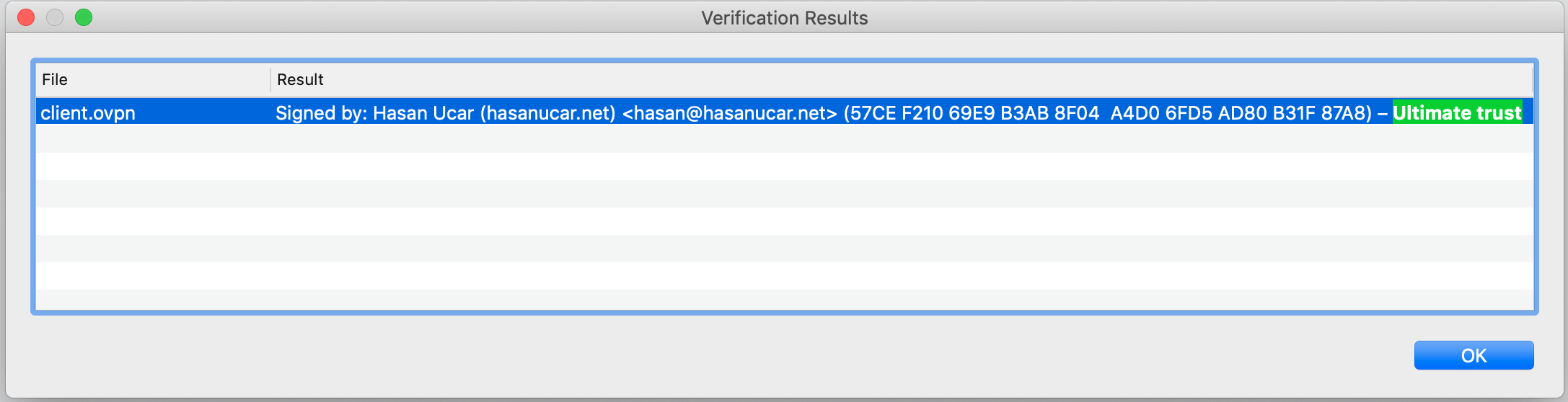
Task: Click the empty row below client.ovpn
Action: coord(784,138)
